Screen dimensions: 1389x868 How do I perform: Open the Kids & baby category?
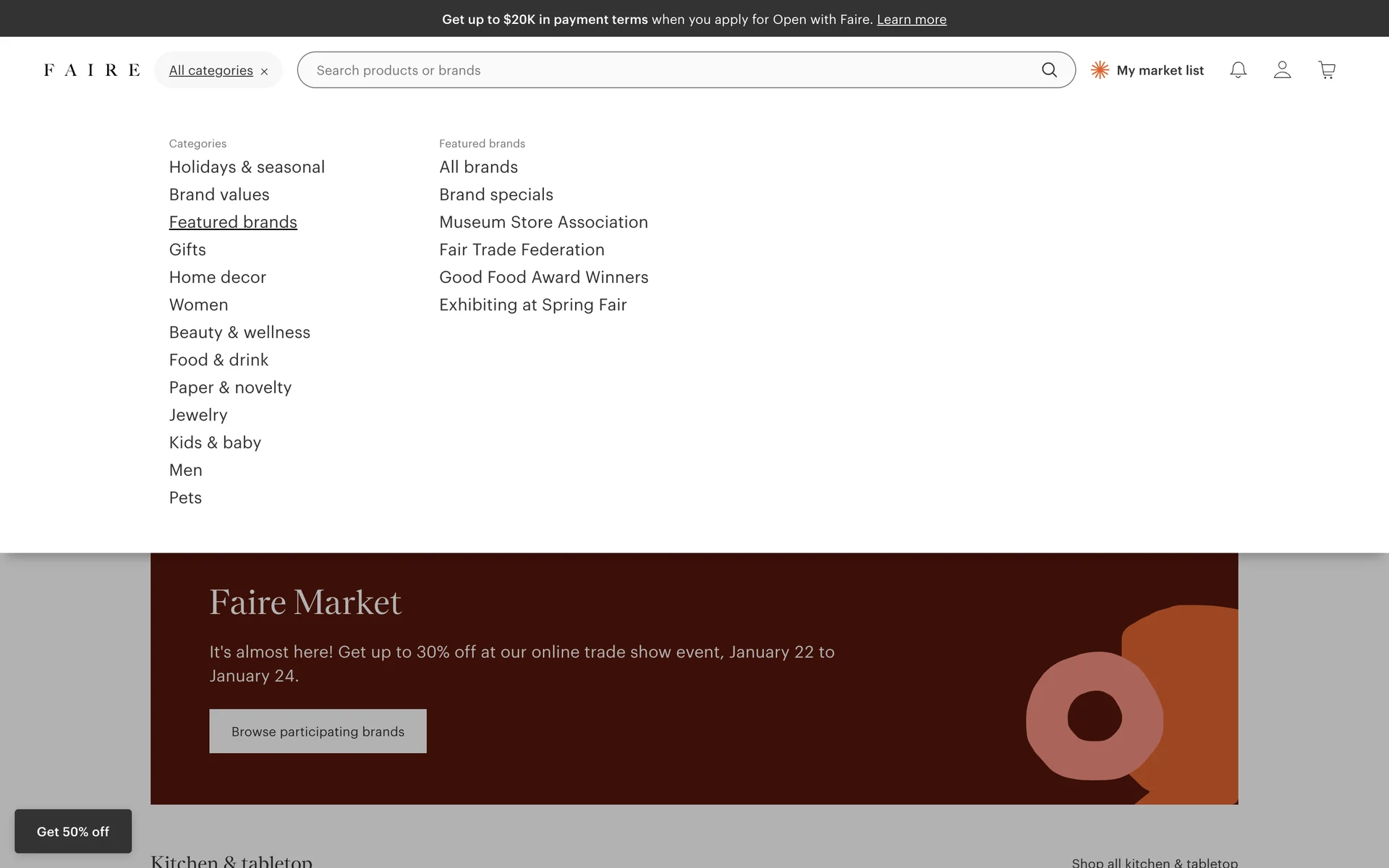[215, 443]
